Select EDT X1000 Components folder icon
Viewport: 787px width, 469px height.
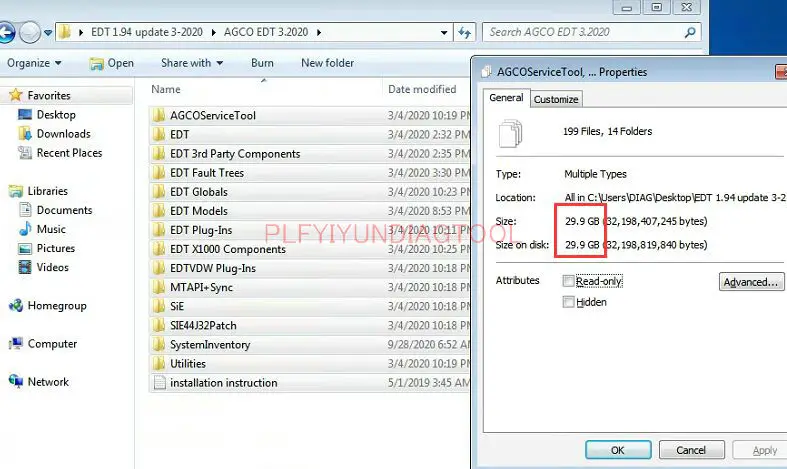tap(159, 249)
